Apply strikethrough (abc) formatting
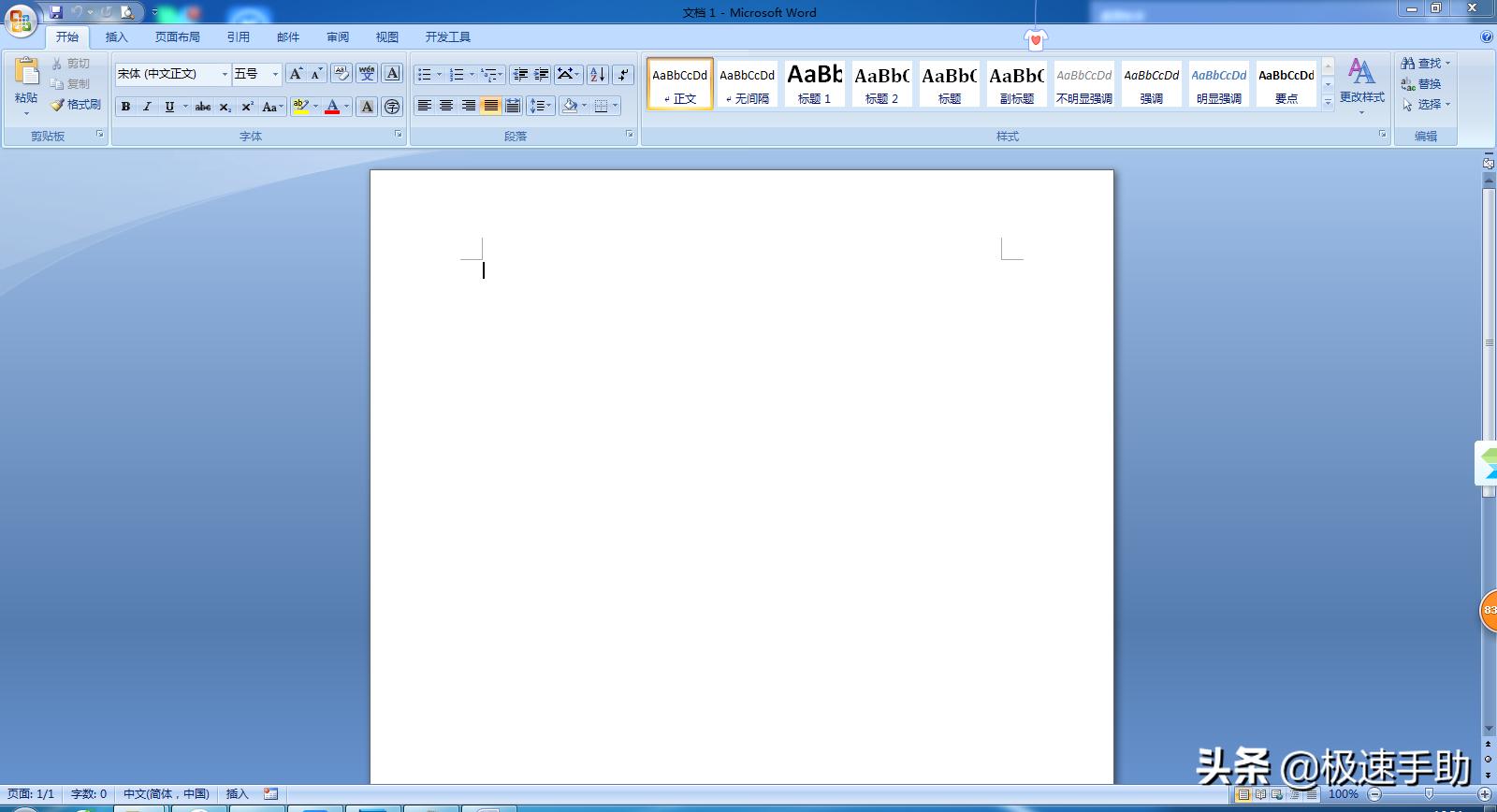This screenshot has width=1497, height=812. (203, 107)
